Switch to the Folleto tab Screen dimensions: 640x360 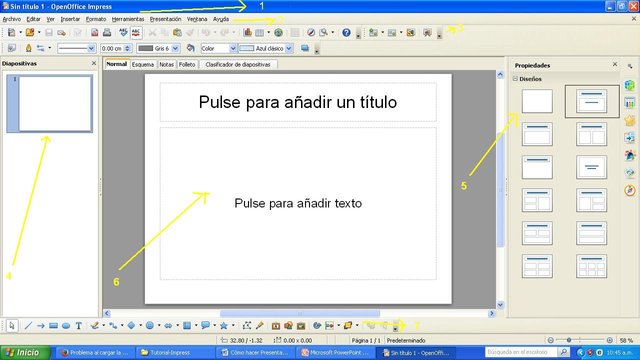pos(187,64)
